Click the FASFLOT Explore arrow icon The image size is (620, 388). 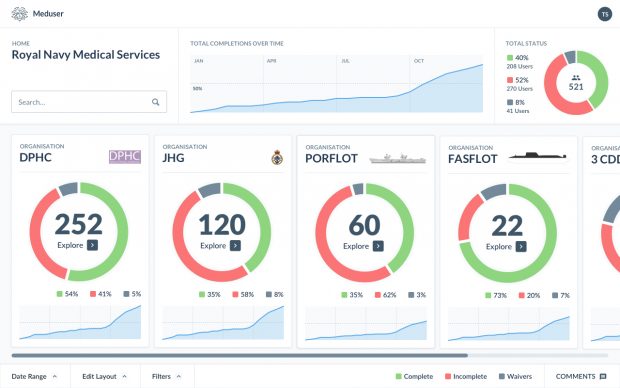(x=521, y=246)
